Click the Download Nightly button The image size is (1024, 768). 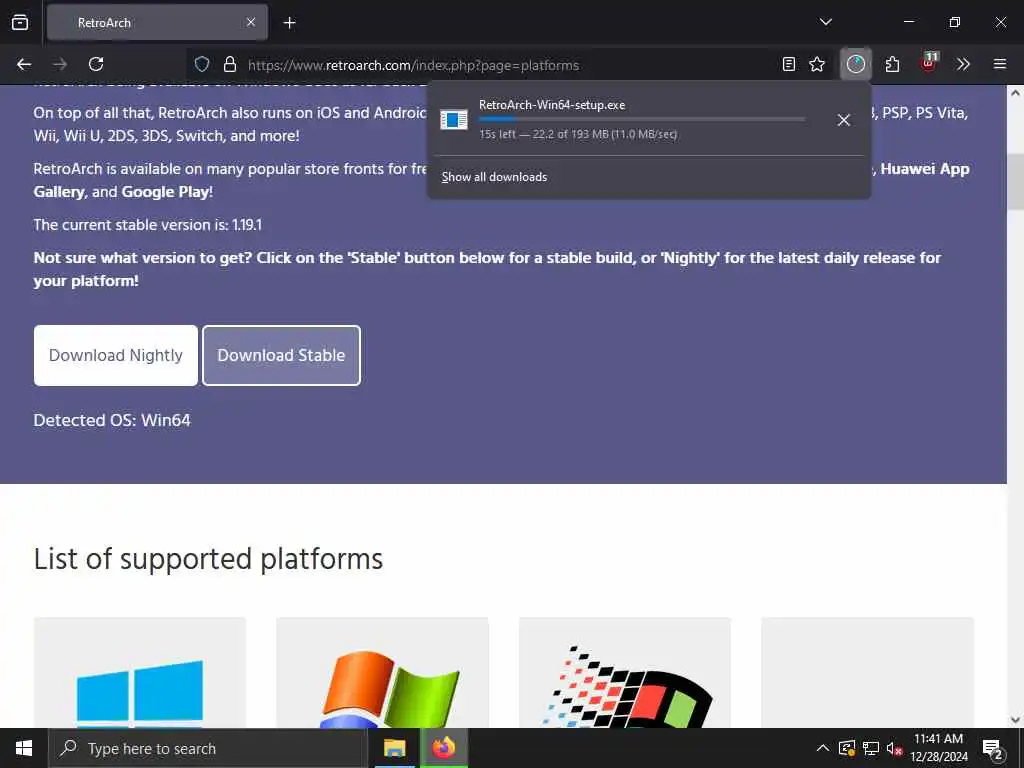coord(116,355)
